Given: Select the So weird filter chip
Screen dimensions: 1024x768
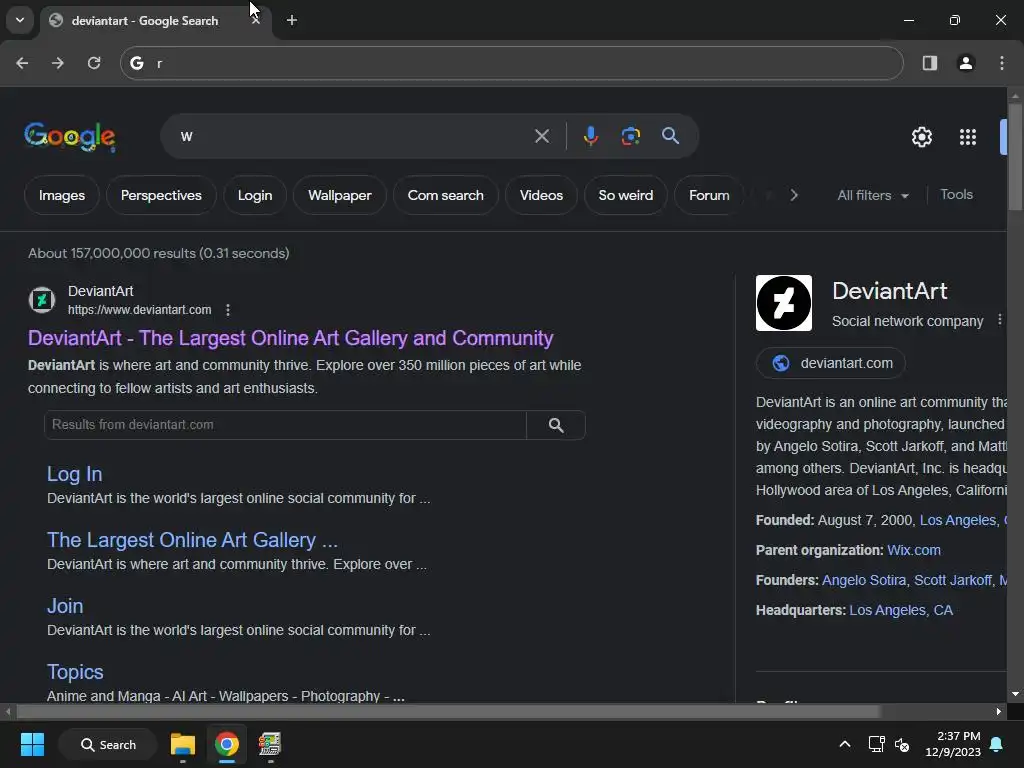Looking at the screenshot, I should coord(626,195).
